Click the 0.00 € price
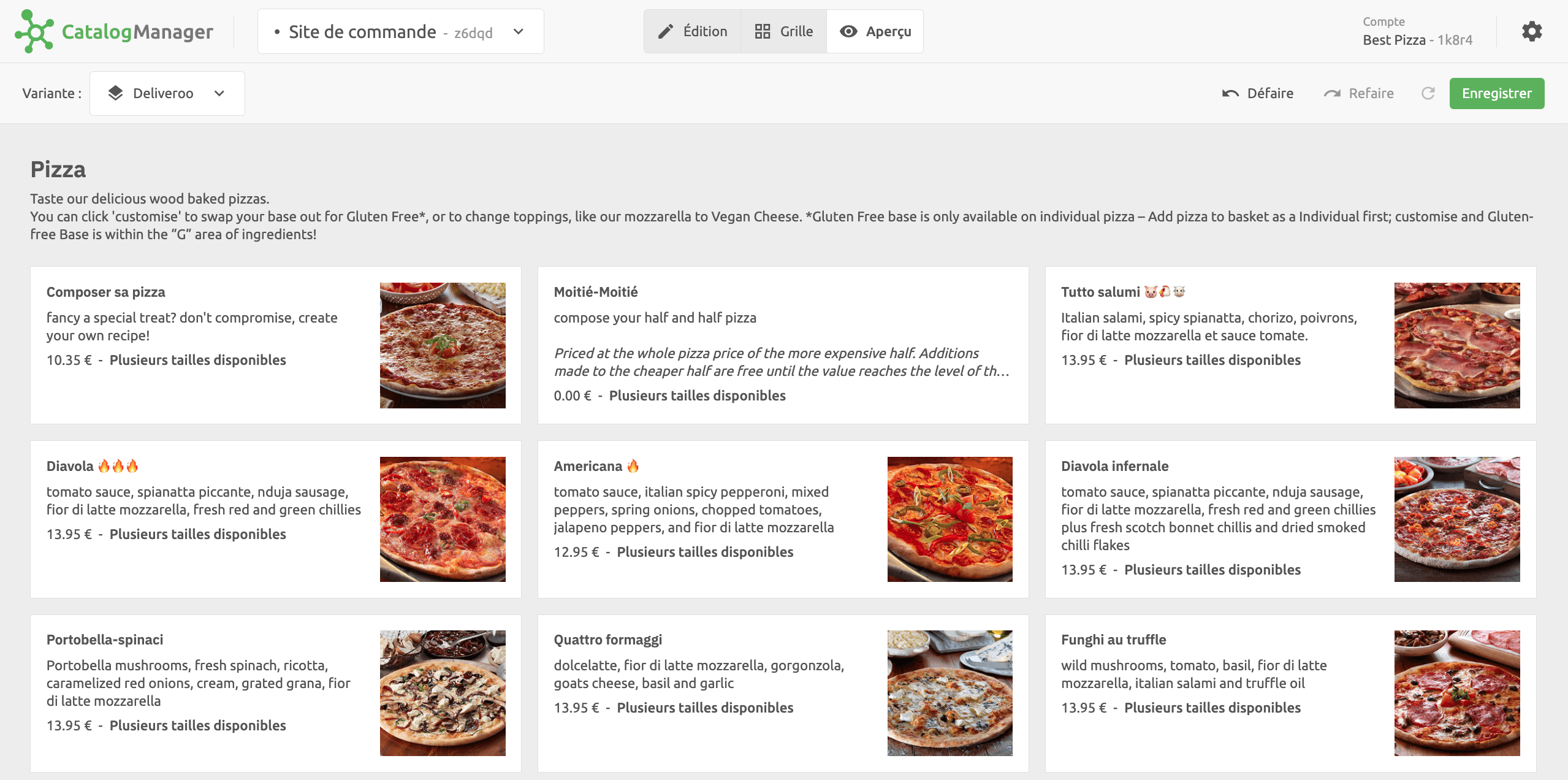 [573, 396]
